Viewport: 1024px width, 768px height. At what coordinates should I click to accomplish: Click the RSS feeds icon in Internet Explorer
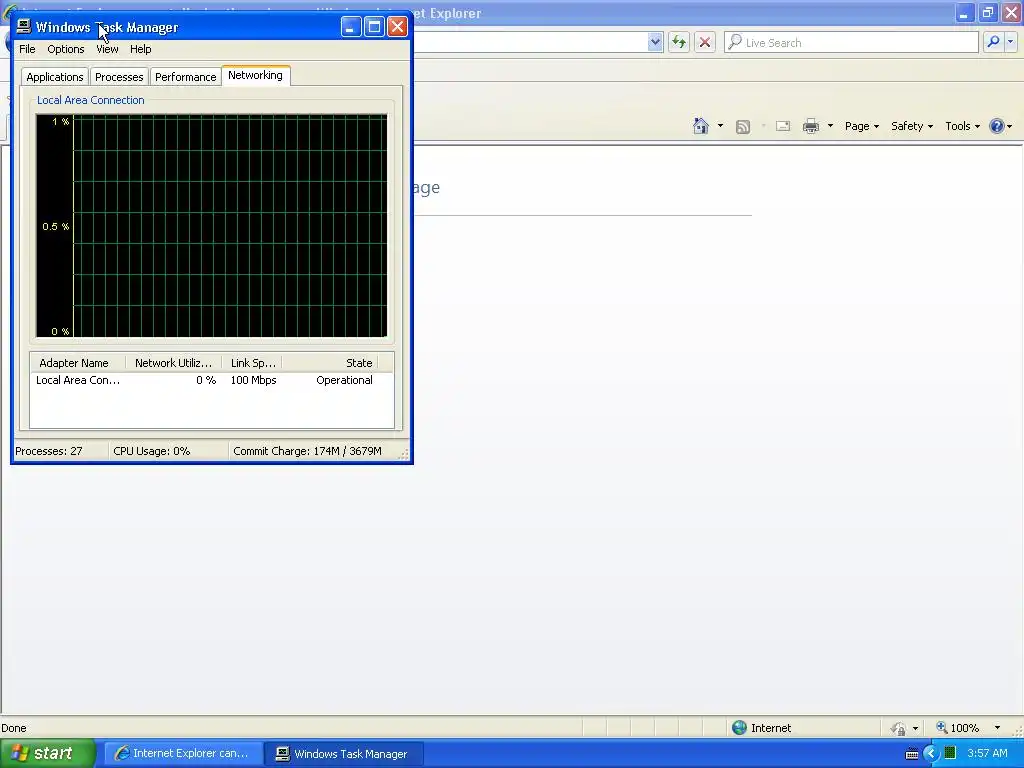coord(743,127)
